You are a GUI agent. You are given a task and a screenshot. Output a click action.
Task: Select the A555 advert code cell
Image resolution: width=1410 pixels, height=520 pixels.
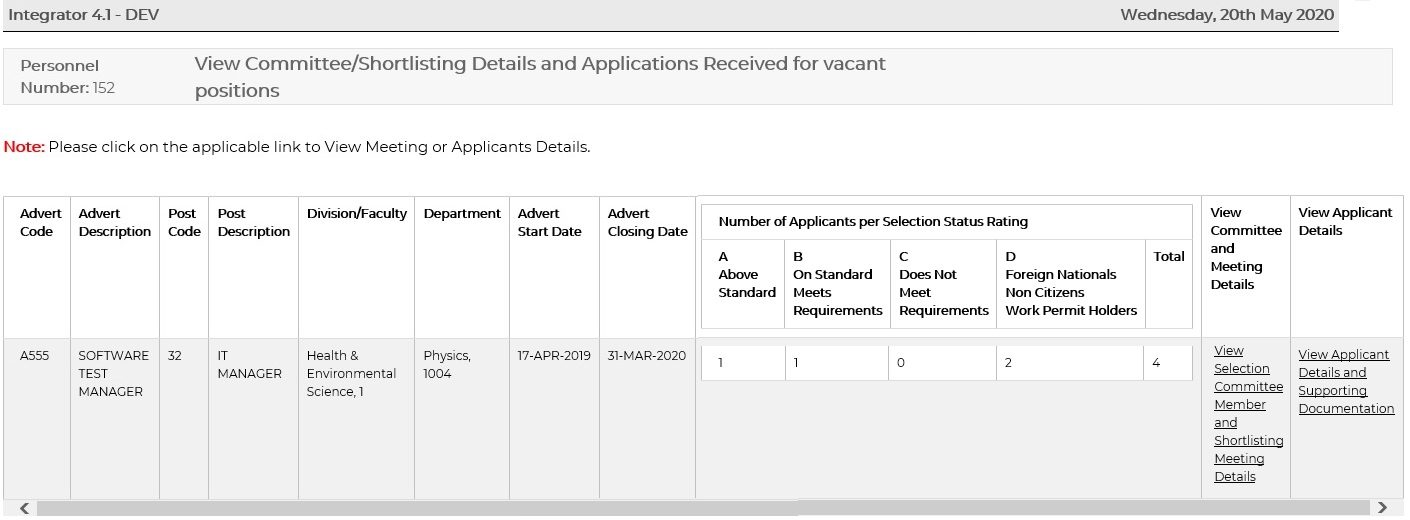pos(35,356)
